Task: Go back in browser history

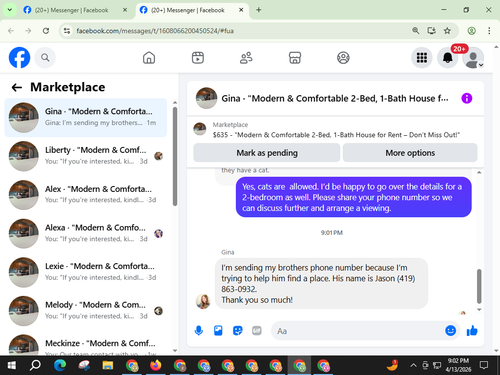Action: 11,31
